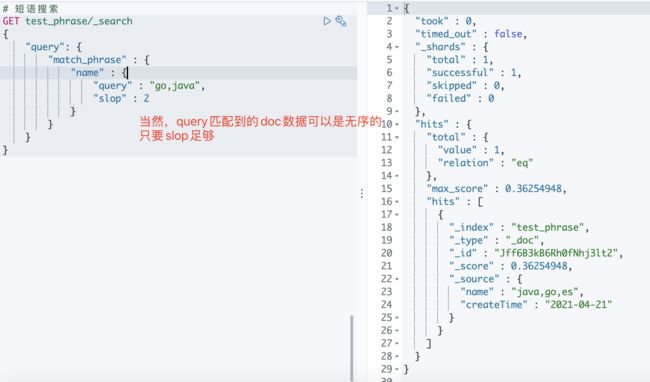Click the "# 短语搜索" comment line

(x=30, y=8)
